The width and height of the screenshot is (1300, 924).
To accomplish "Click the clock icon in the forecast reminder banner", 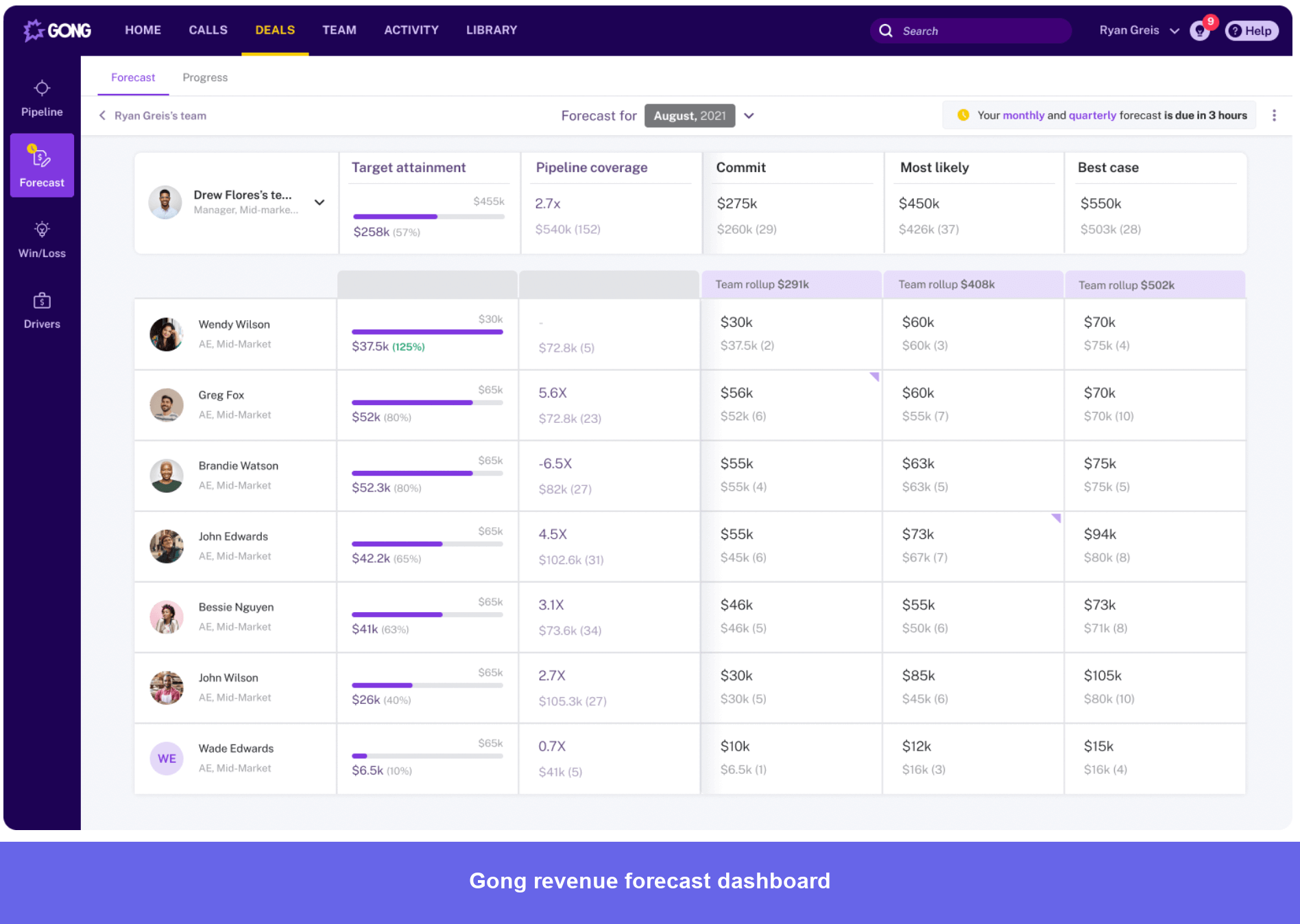I will click(x=963, y=115).
